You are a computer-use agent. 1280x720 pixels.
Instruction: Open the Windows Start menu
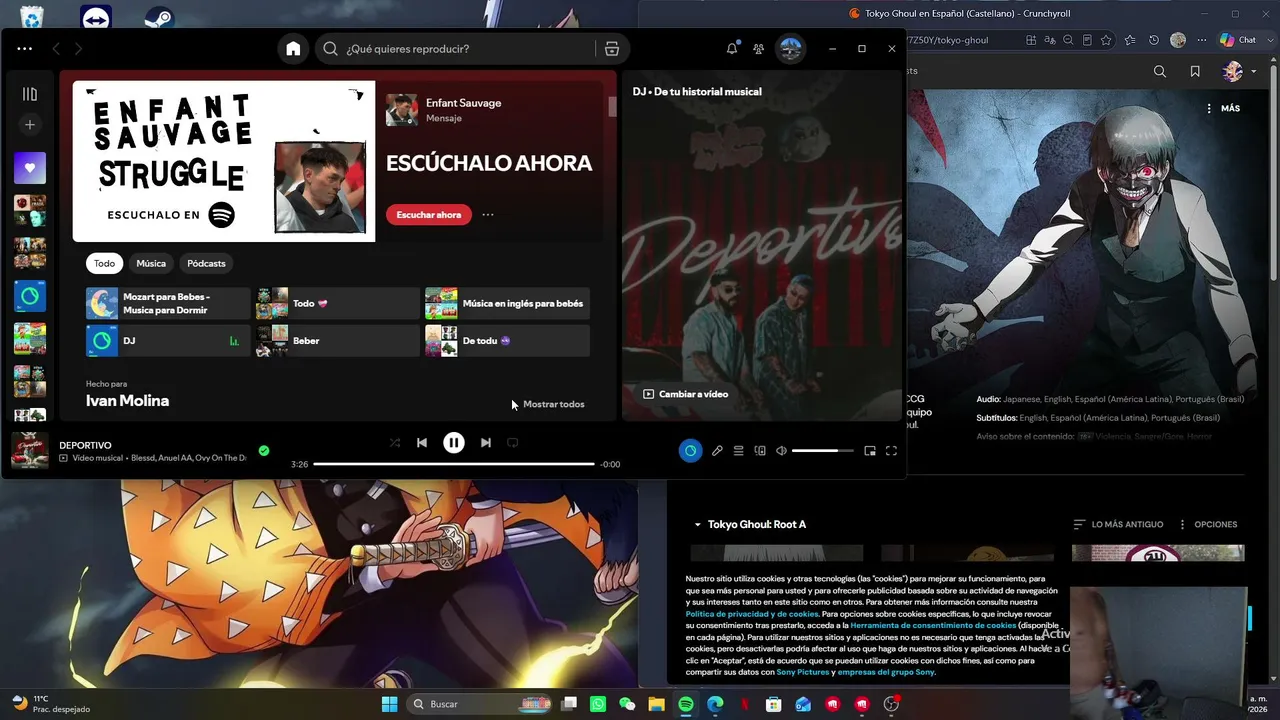[389, 704]
